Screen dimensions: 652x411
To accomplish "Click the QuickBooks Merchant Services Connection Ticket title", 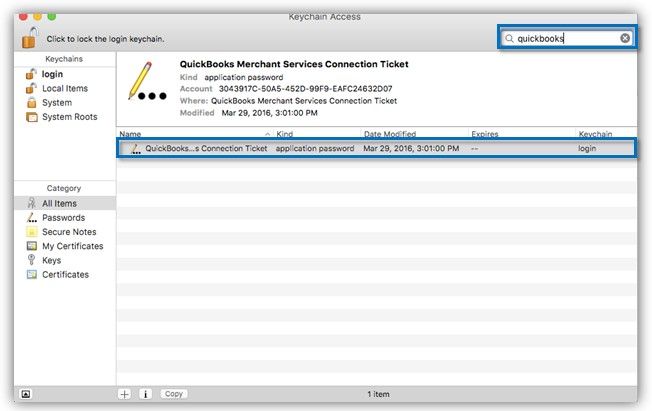I will pyautogui.click(x=294, y=64).
